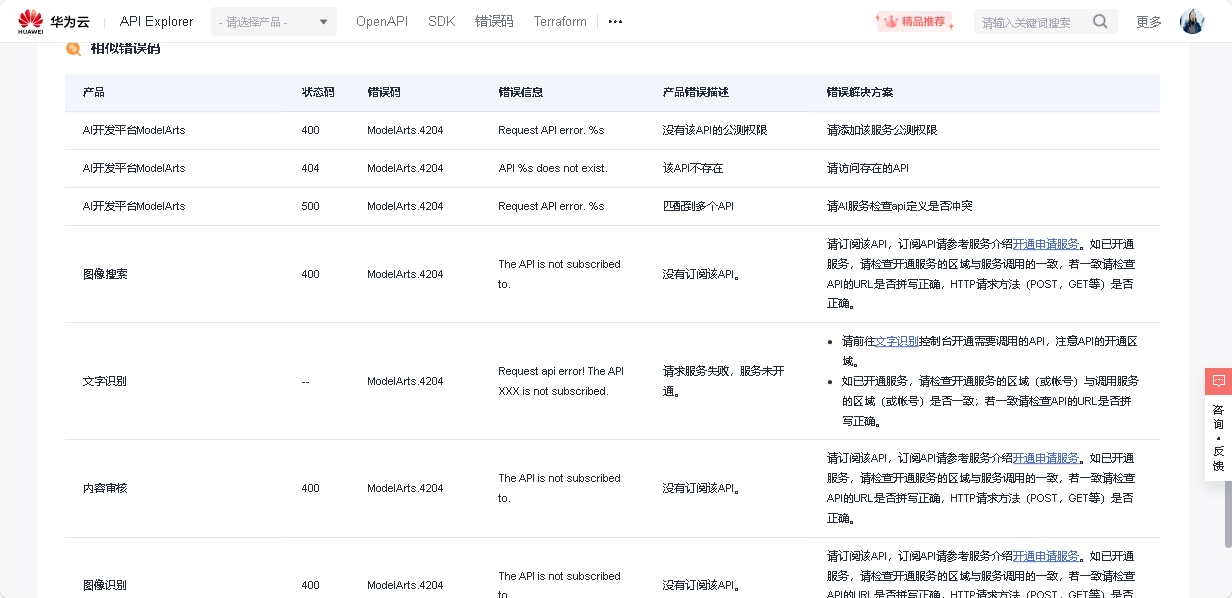Viewport: 1232px width, 598px height.
Task: Select 该API不存在 description cell
Action: click(693, 168)
